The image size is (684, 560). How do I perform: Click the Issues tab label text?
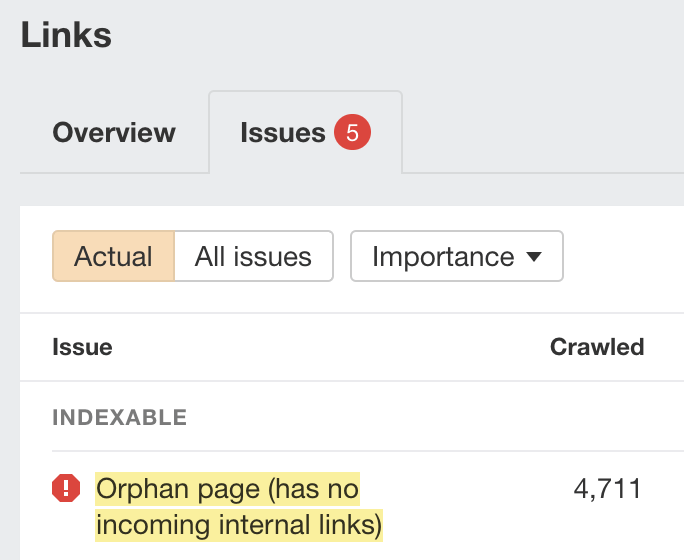[283, 133]
